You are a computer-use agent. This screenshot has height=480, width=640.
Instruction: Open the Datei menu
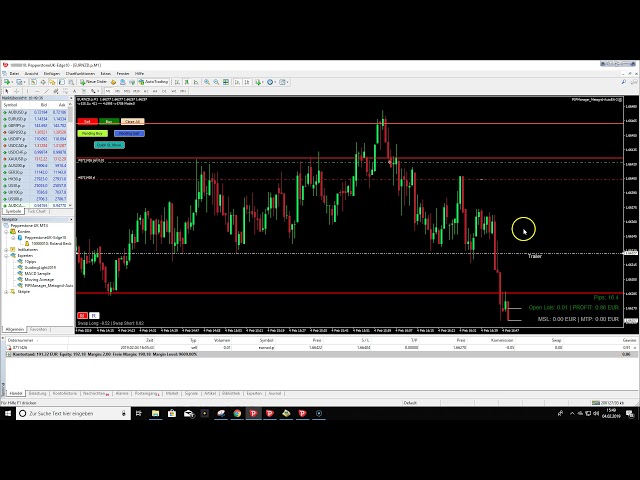click(x=15, y=73)
